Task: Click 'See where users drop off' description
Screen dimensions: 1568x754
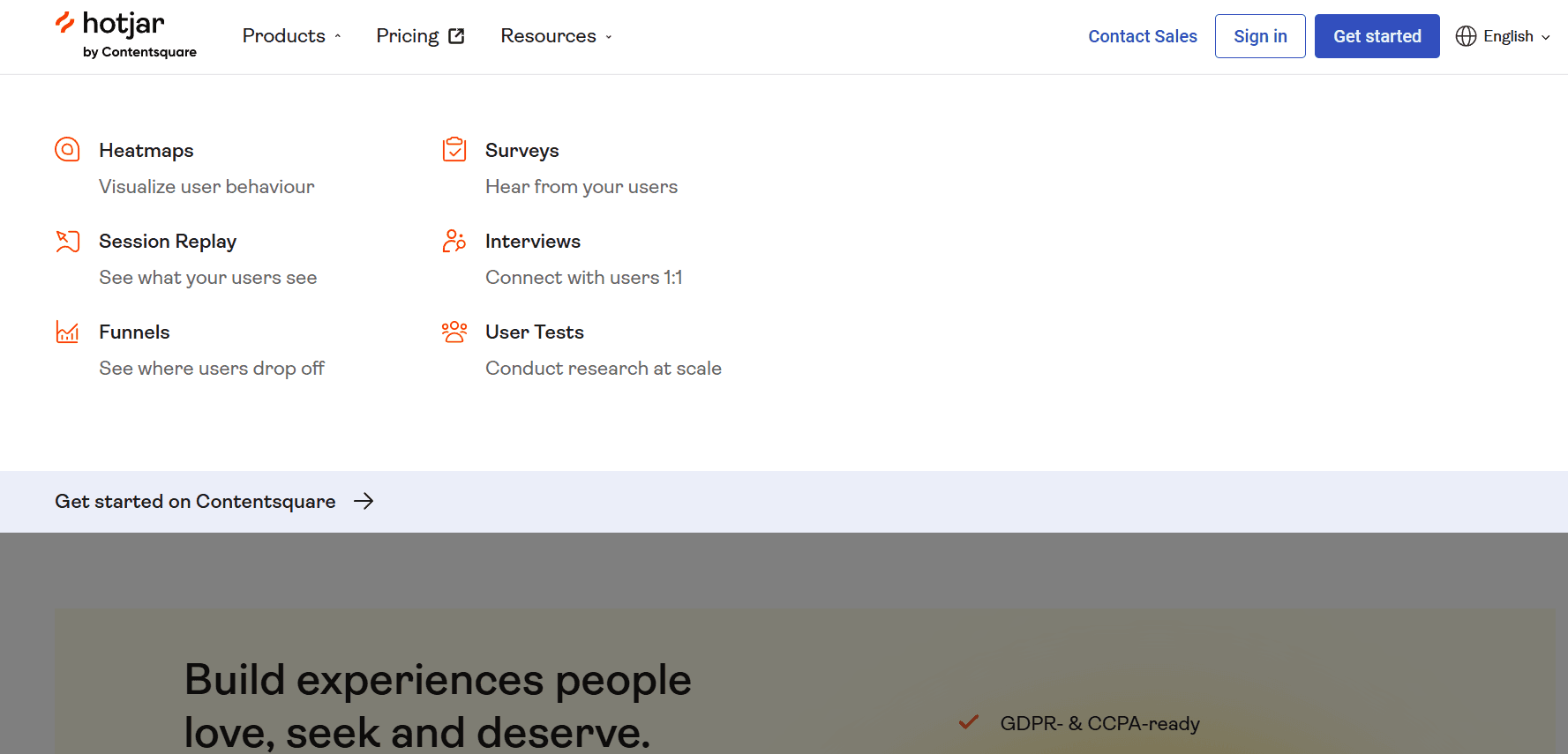Action: (212, 368)
